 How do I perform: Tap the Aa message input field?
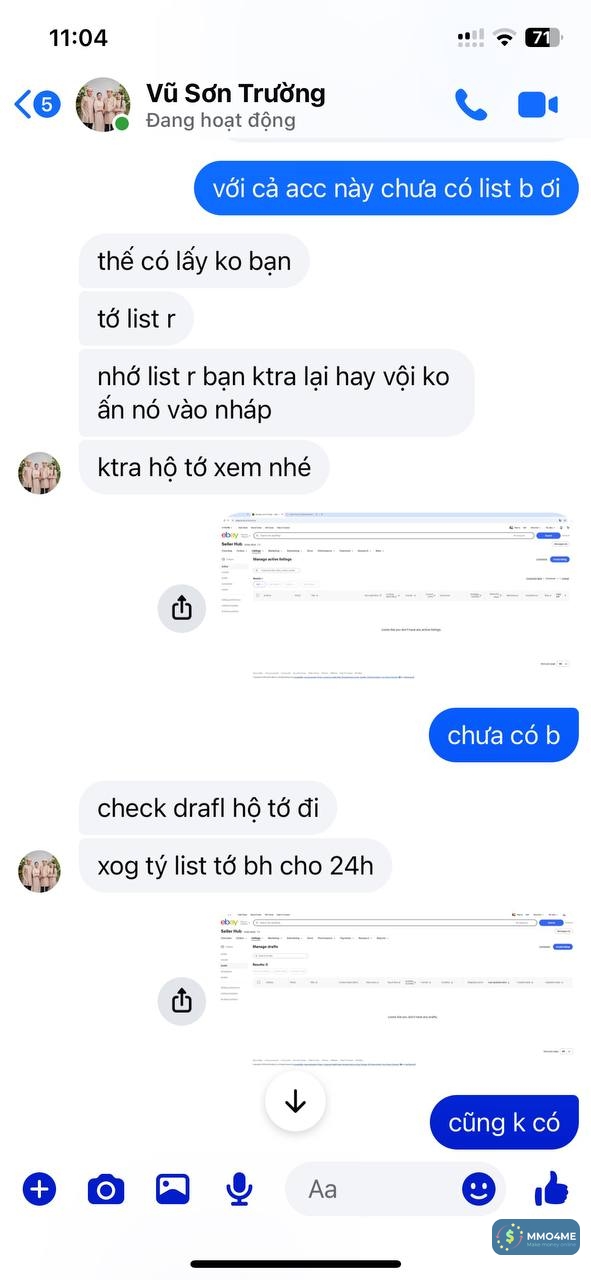[x=372, y=1189]
